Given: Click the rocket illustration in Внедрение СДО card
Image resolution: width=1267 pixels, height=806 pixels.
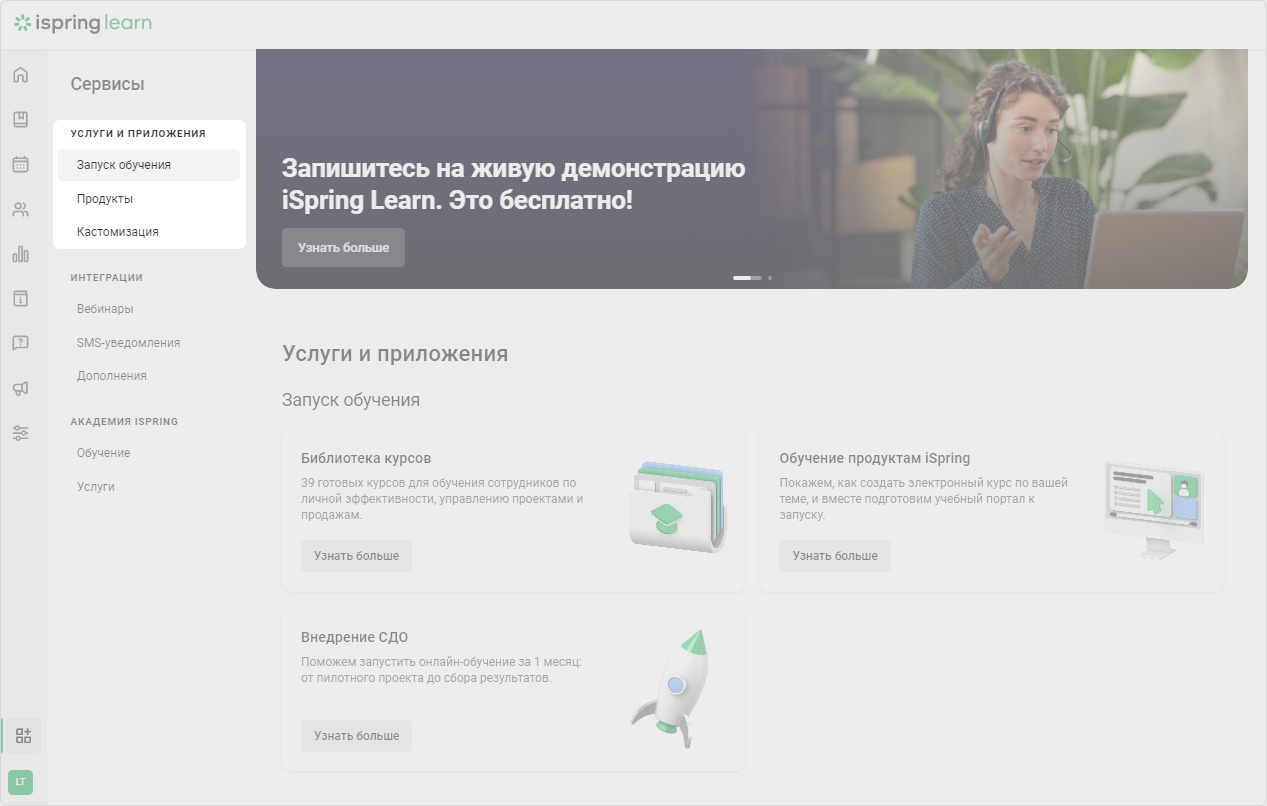Looking at the screenshot, I should [672, 689].
